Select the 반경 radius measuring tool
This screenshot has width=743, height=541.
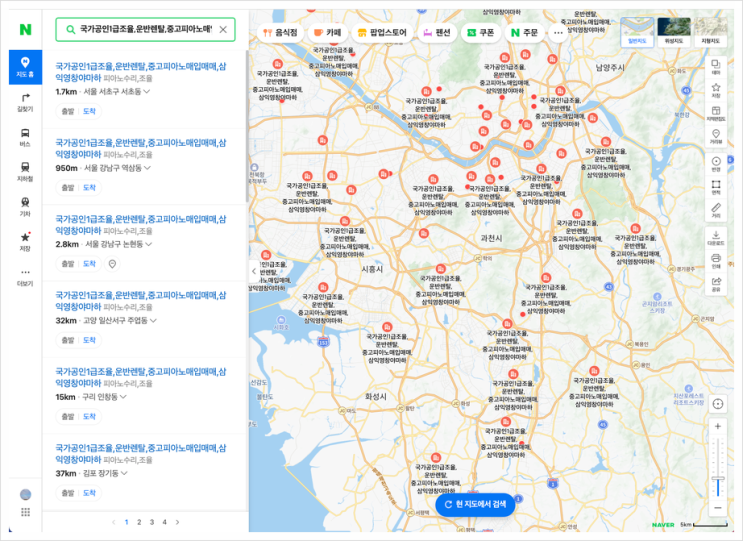[716, 164]
